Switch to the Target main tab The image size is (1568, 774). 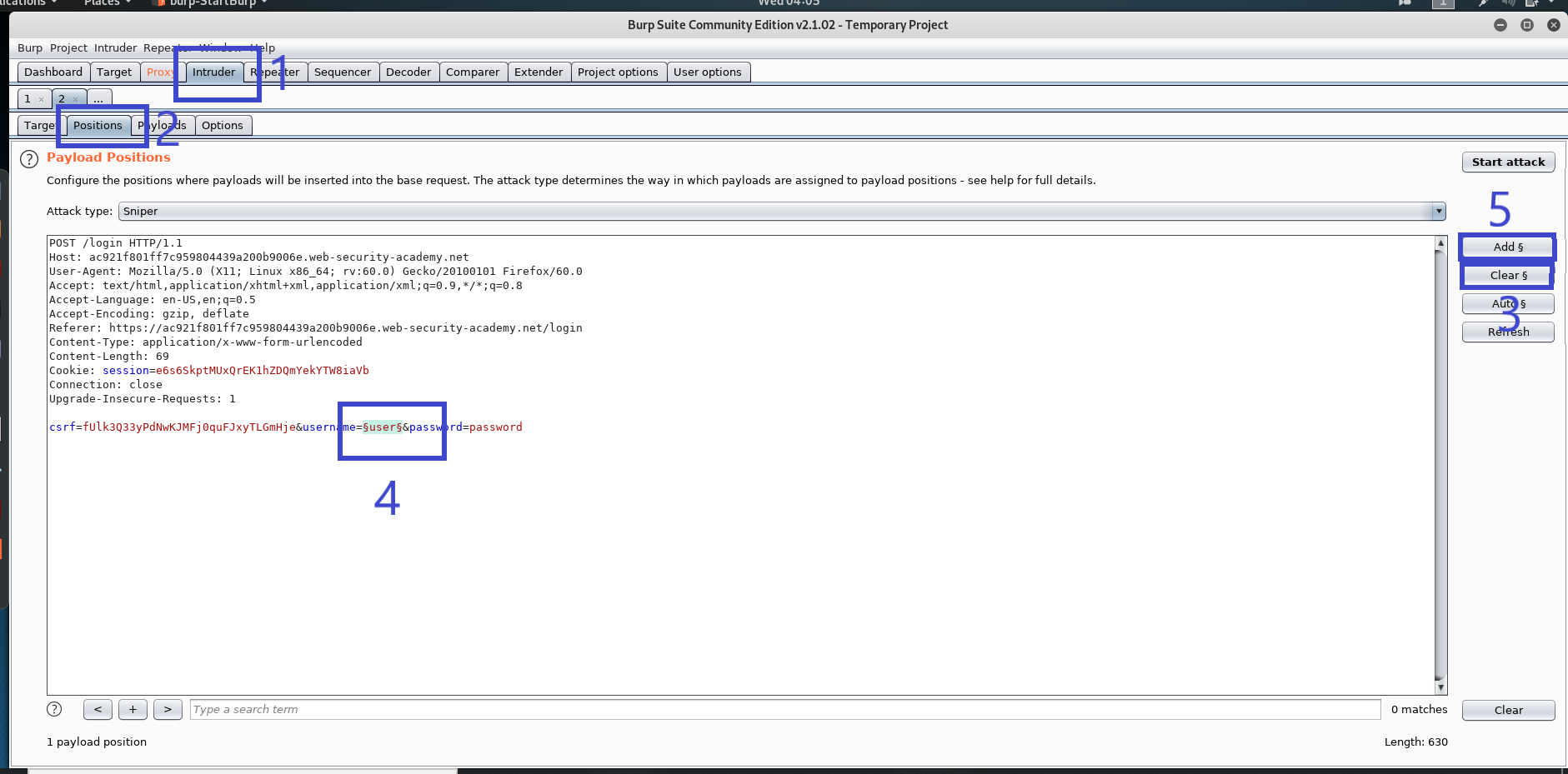click(x=114, y=72)
